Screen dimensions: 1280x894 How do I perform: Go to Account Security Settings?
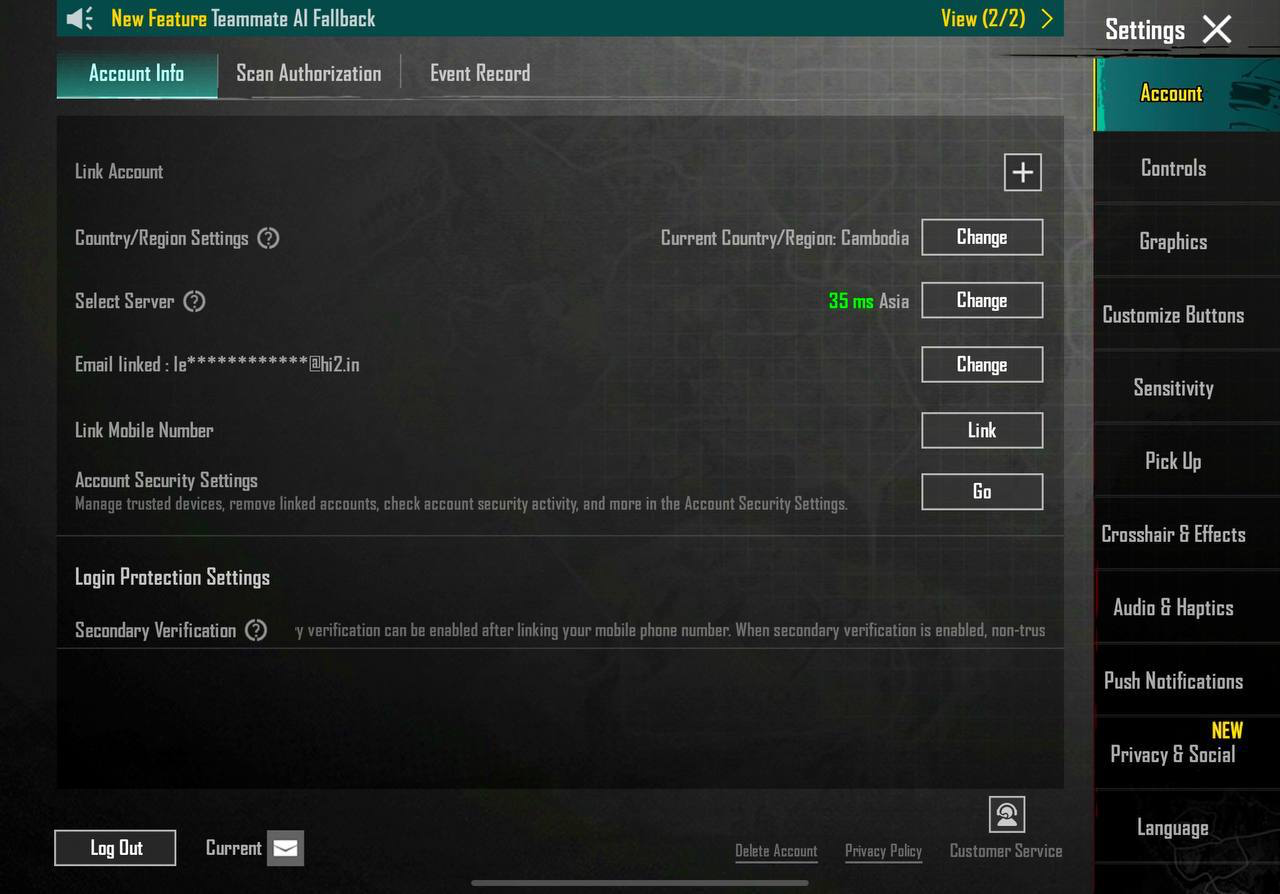coord(981,491)
